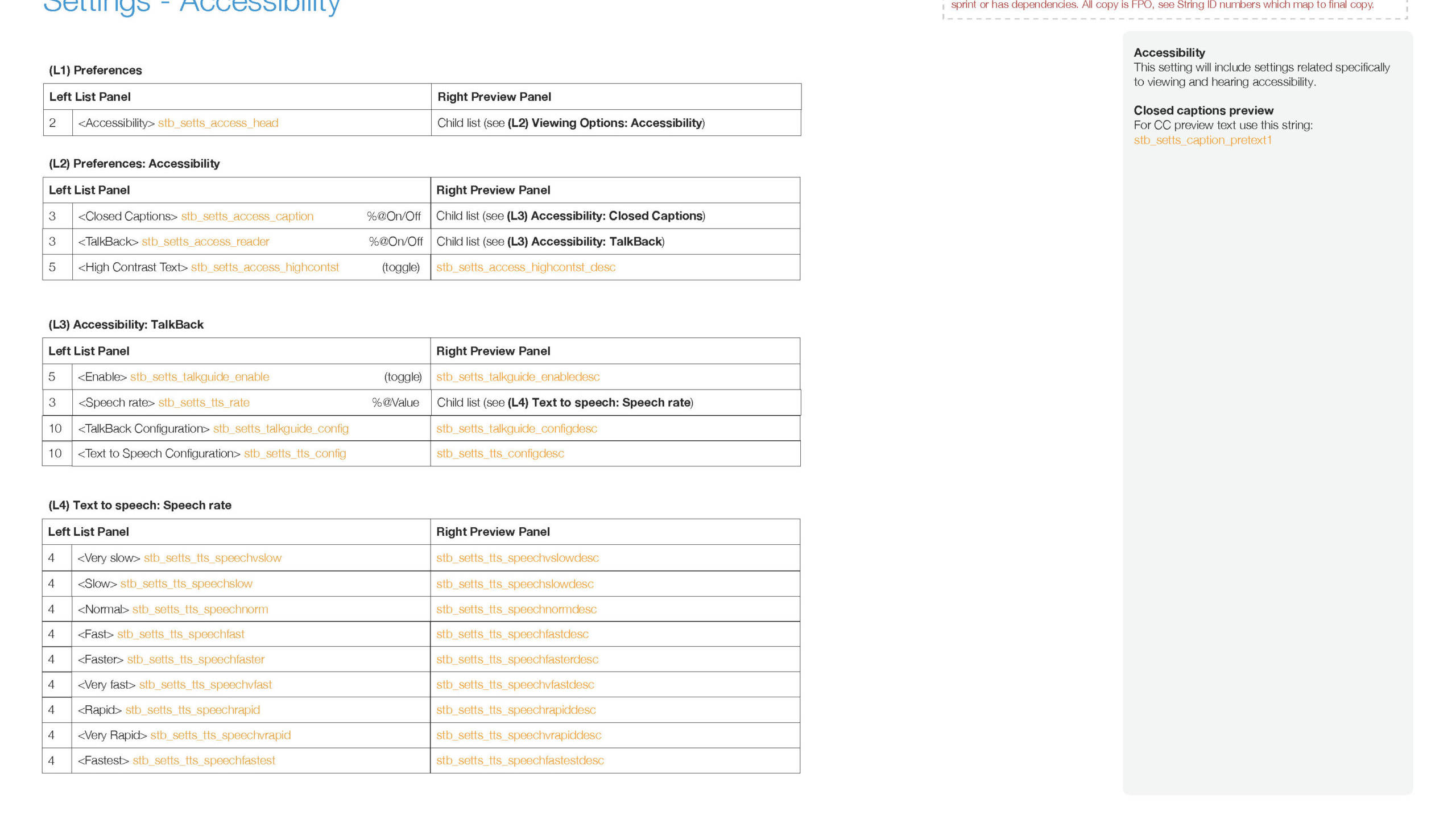This screenshot has height=819, width=1456.
Task: Click the (L3) Accessibility: TalkBack heading
Action: coord(126,325)
